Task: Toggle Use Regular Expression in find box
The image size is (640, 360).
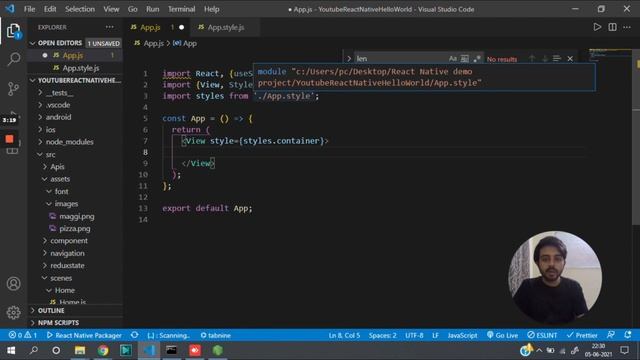Action: click(476, 59)
